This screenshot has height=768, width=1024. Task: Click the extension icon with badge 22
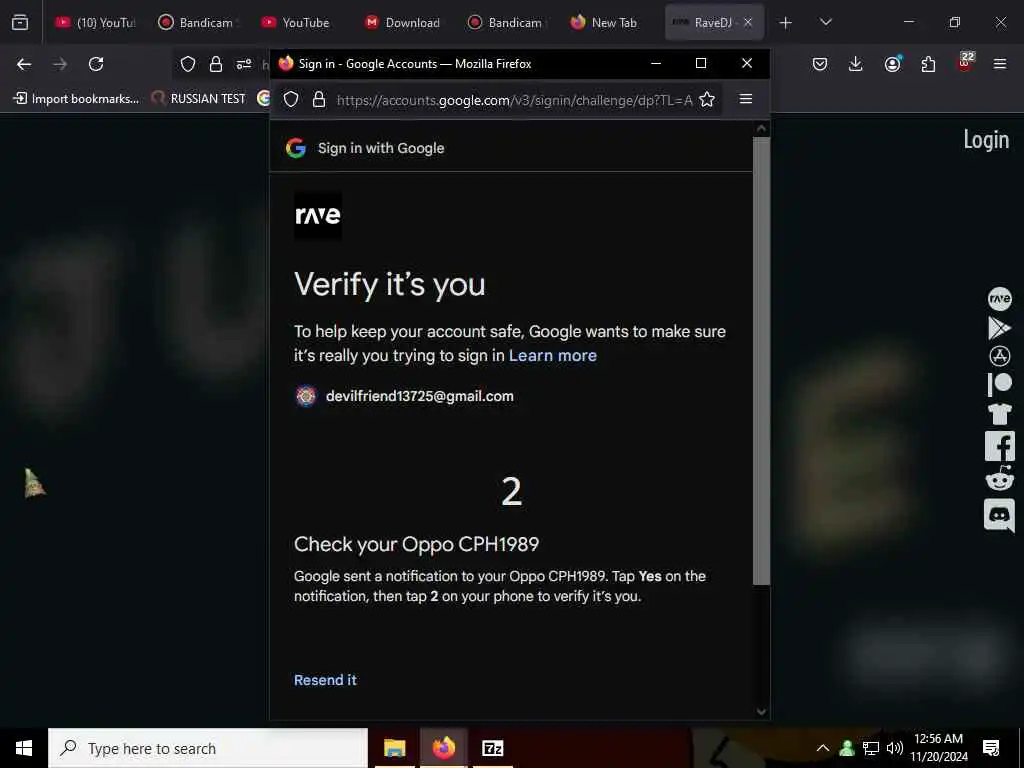(965, 63)
